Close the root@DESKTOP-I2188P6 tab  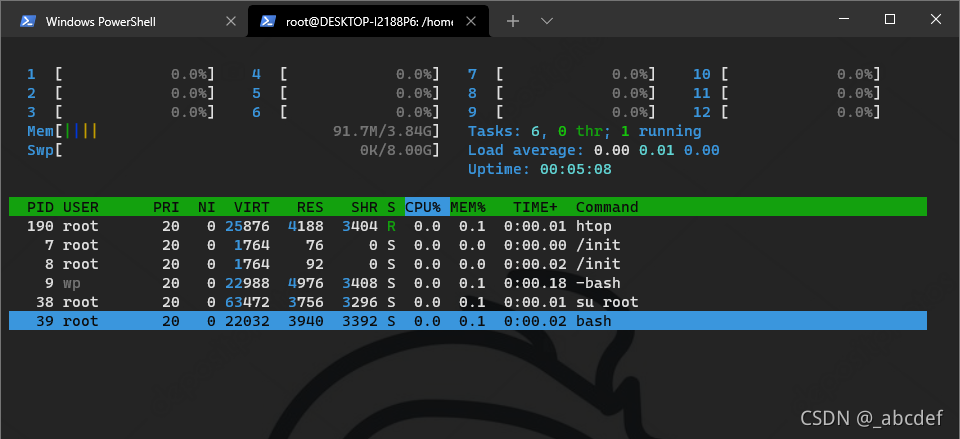pos(471,21)
